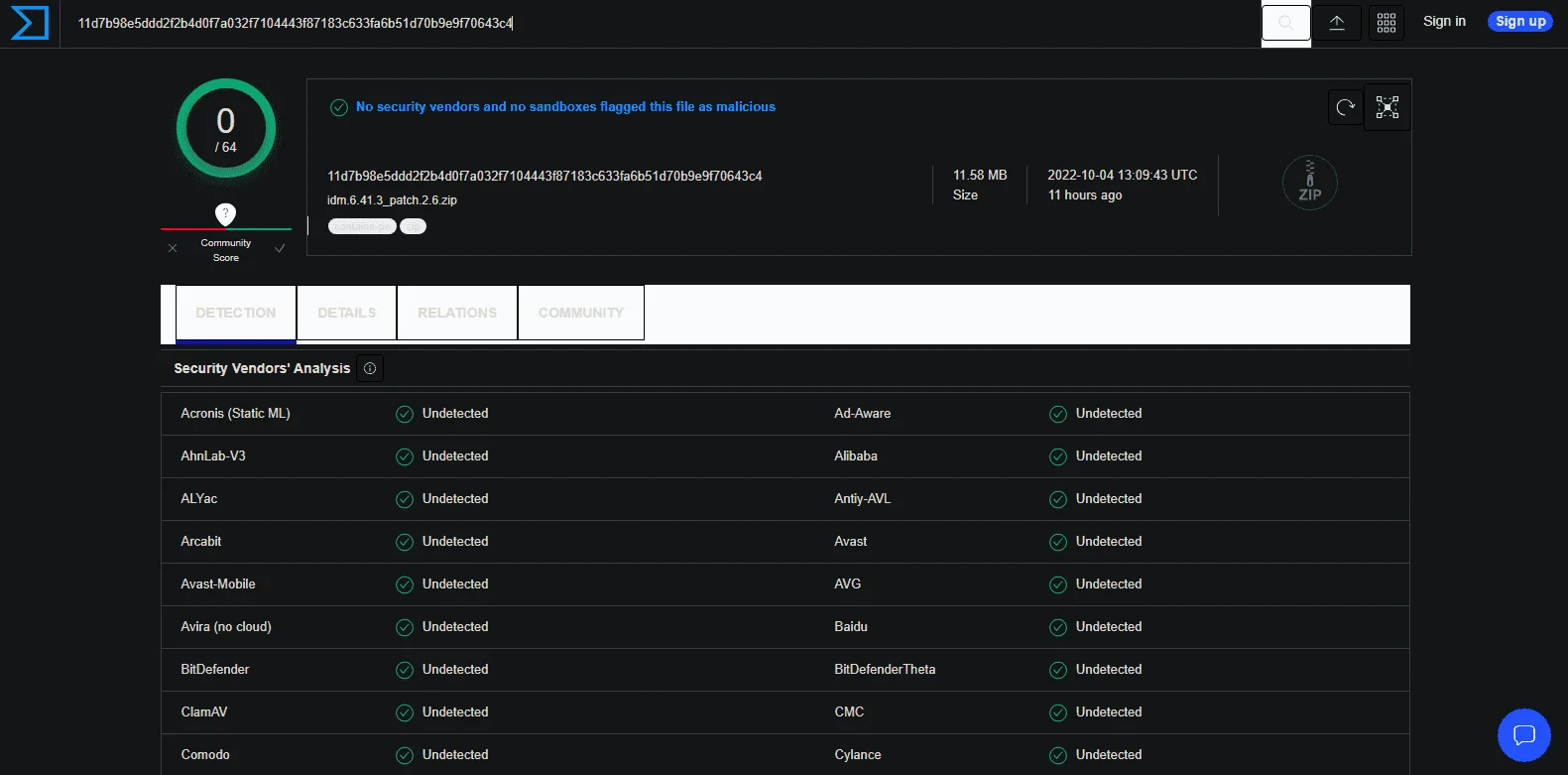Select file name idm.6.41.3_patch.2.6.zip
This screenshot has width=1568, height=775.
(x=392, y=200)
